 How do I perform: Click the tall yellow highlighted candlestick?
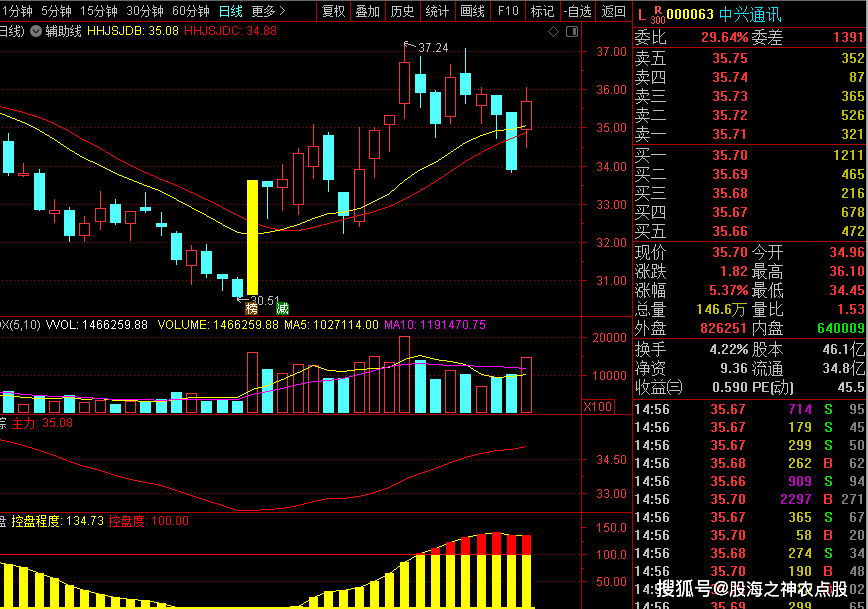252,237
